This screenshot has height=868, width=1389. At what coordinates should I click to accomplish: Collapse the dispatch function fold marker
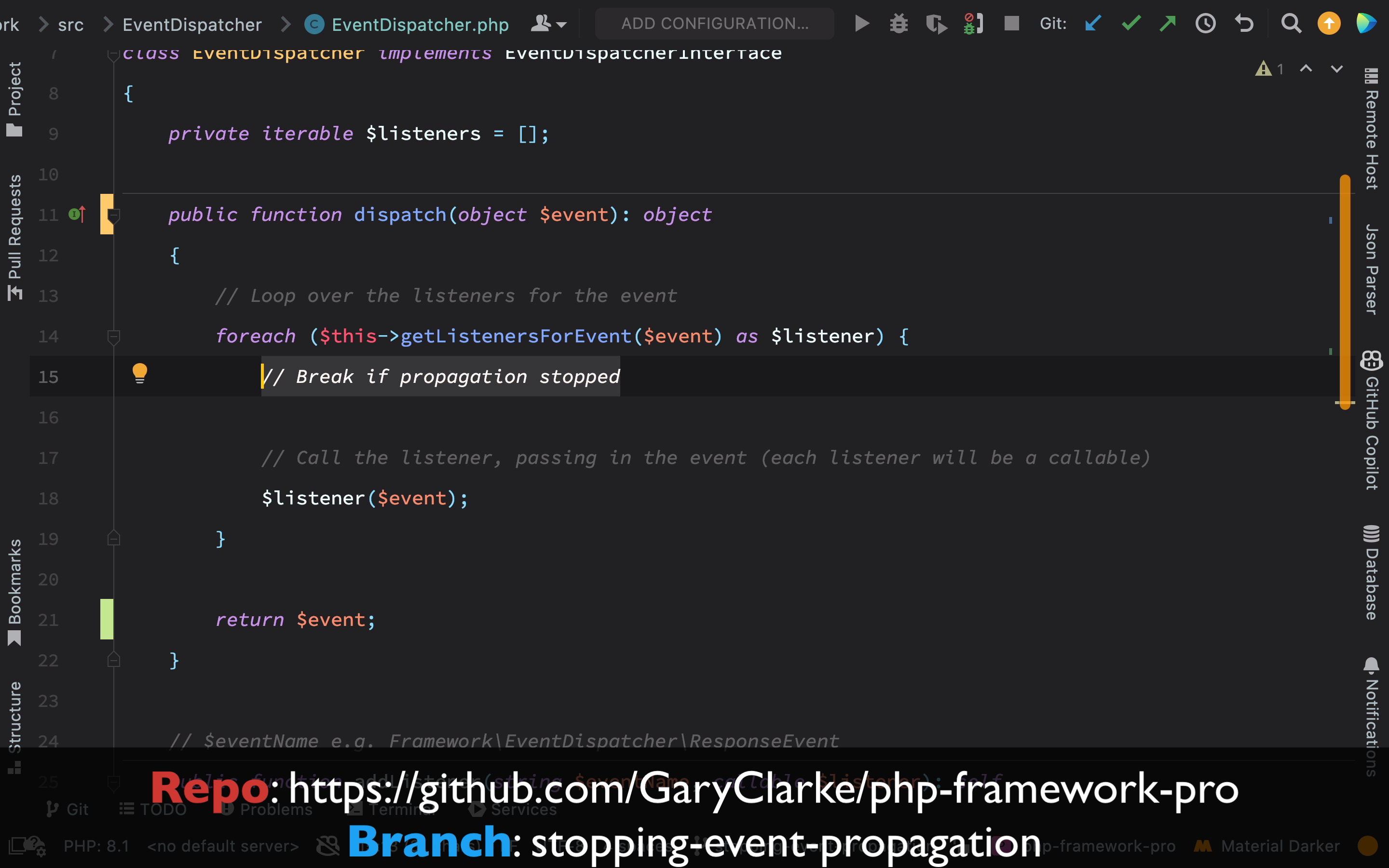114,215
